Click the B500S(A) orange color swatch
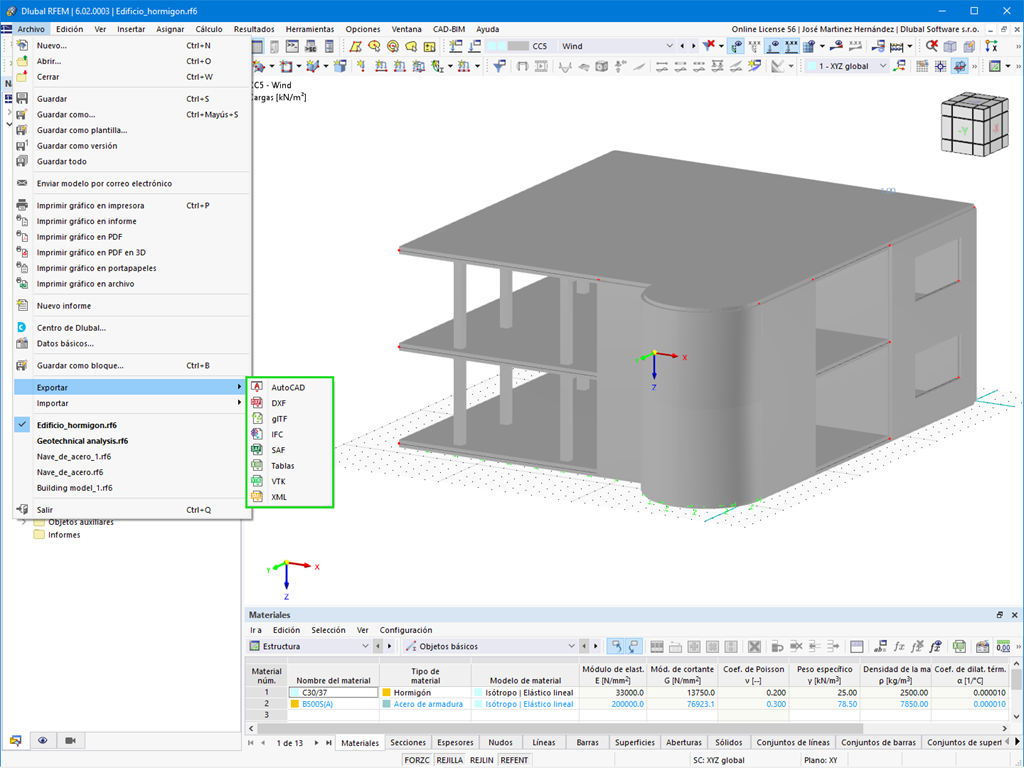The height and width of the screenshot is (768, 1024). tap(295, 704)
